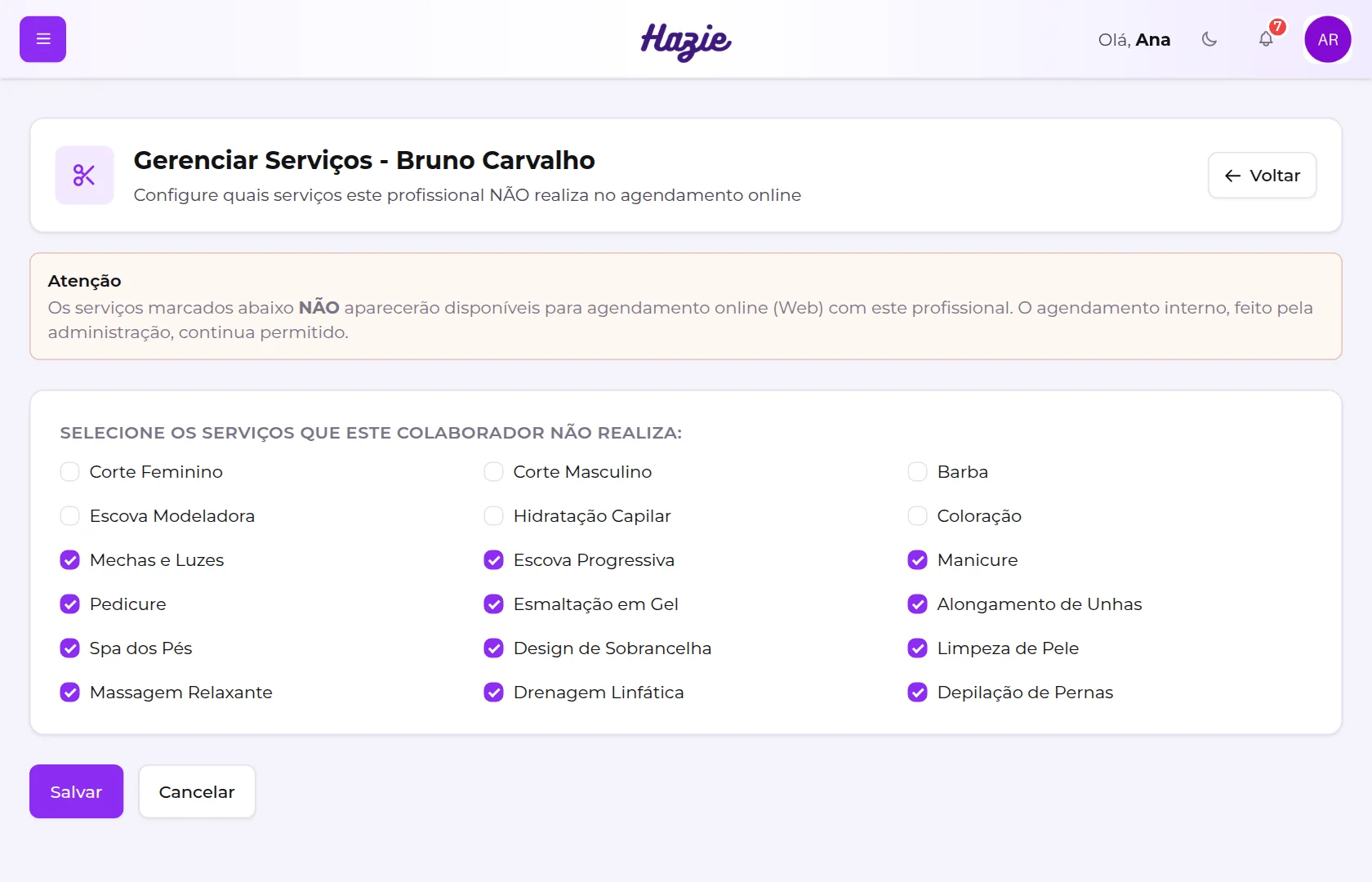The height and width of the screenshot is (882, 1372).
Task: Uncheck Esmaltação em Gel
Action: coord(494,604)
